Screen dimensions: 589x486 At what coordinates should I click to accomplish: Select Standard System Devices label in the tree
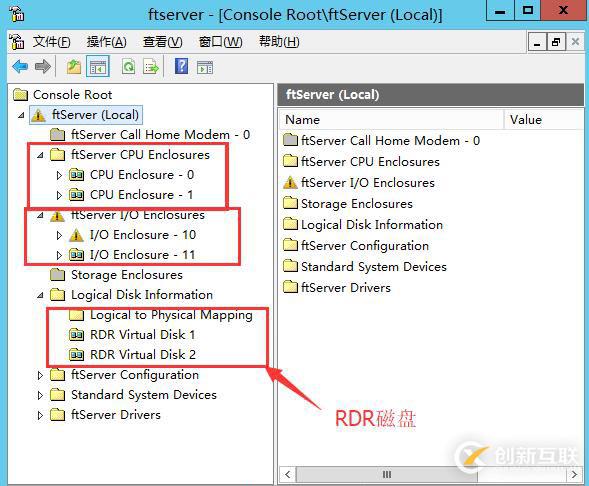(144, 395)
